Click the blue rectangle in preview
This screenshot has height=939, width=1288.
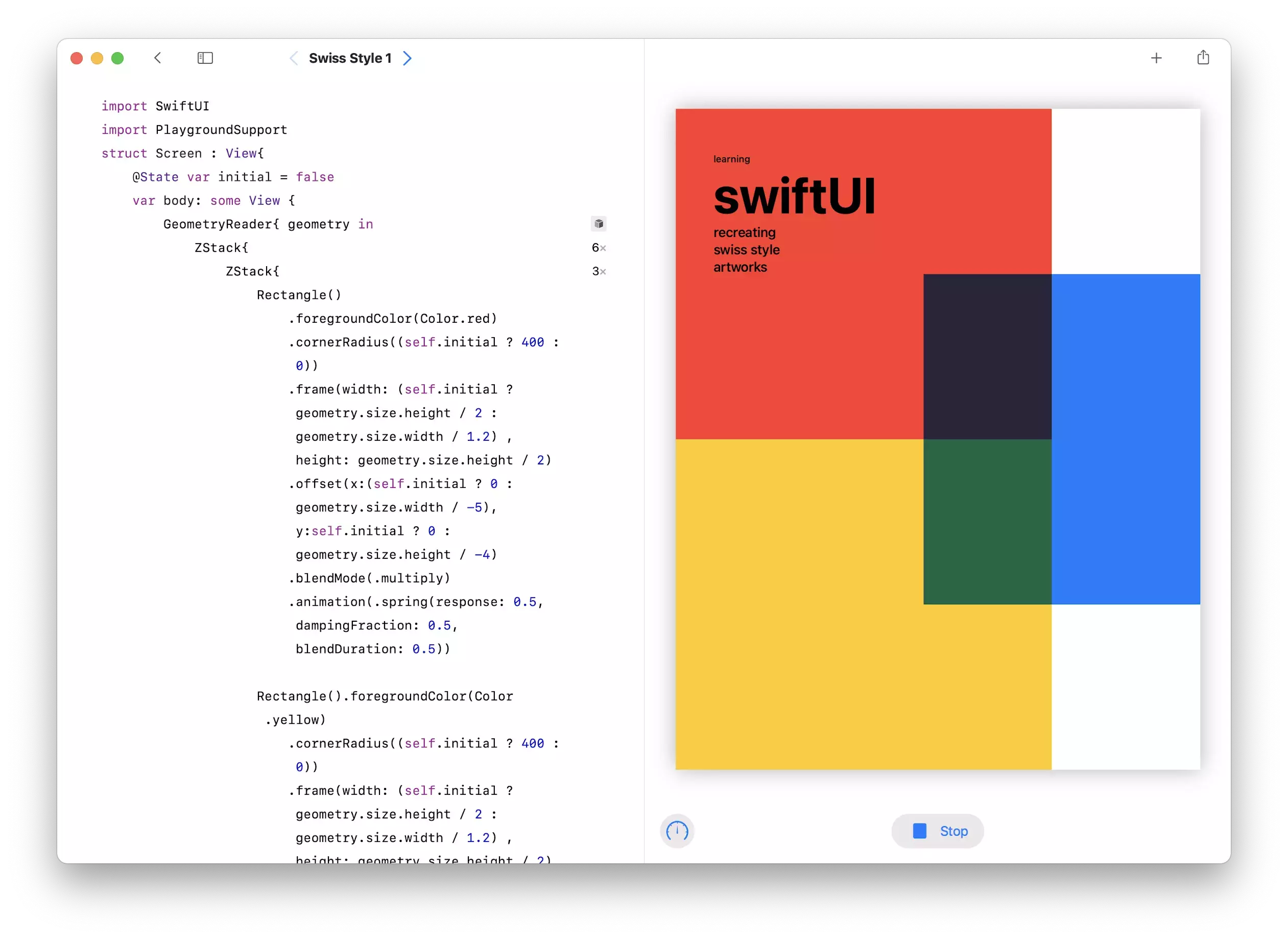(x=1126, y=439)
